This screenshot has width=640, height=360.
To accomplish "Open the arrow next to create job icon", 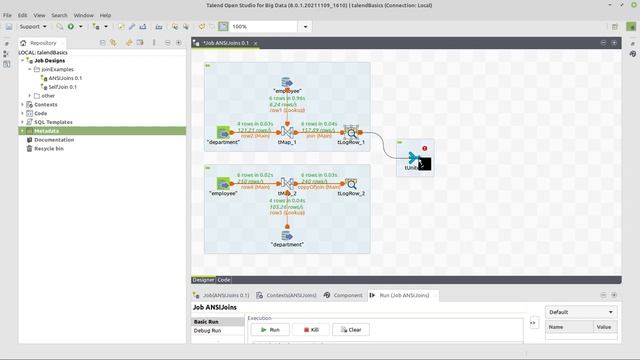I will 106,27.
